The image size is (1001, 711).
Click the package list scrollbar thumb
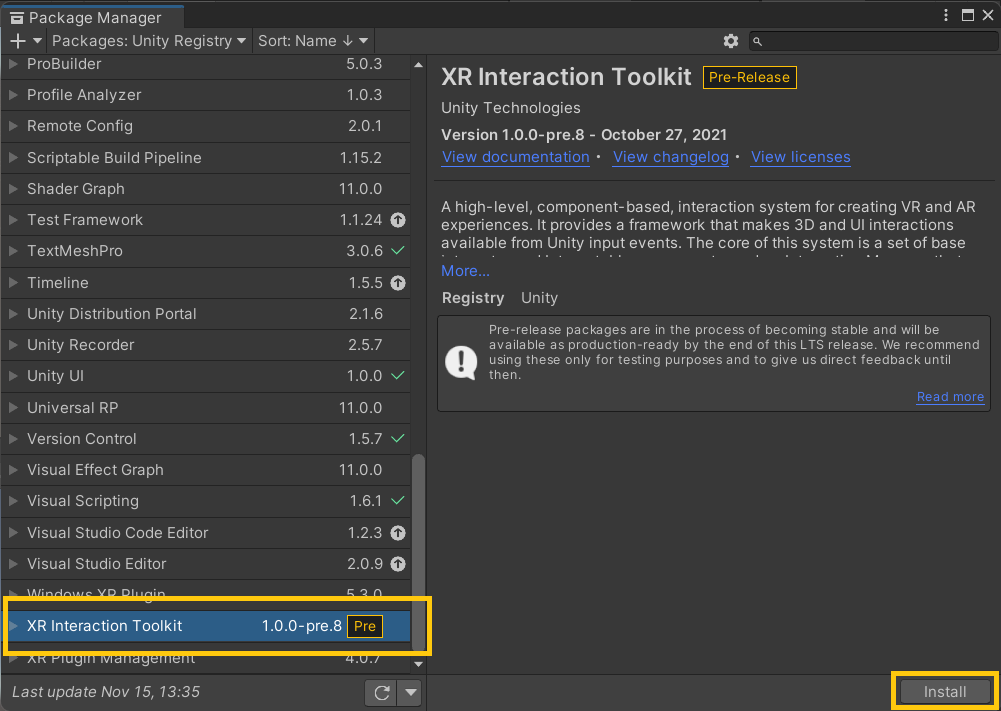[x=418, y=552]
